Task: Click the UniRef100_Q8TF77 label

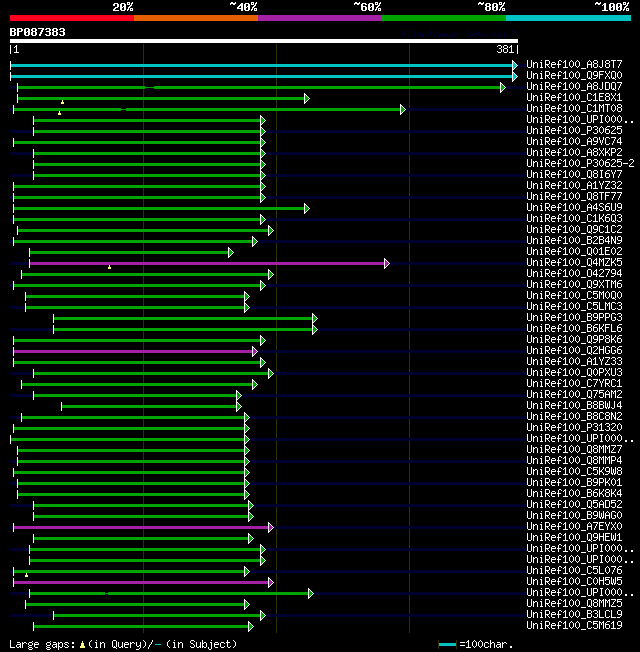Action: [x=574, y=196]
